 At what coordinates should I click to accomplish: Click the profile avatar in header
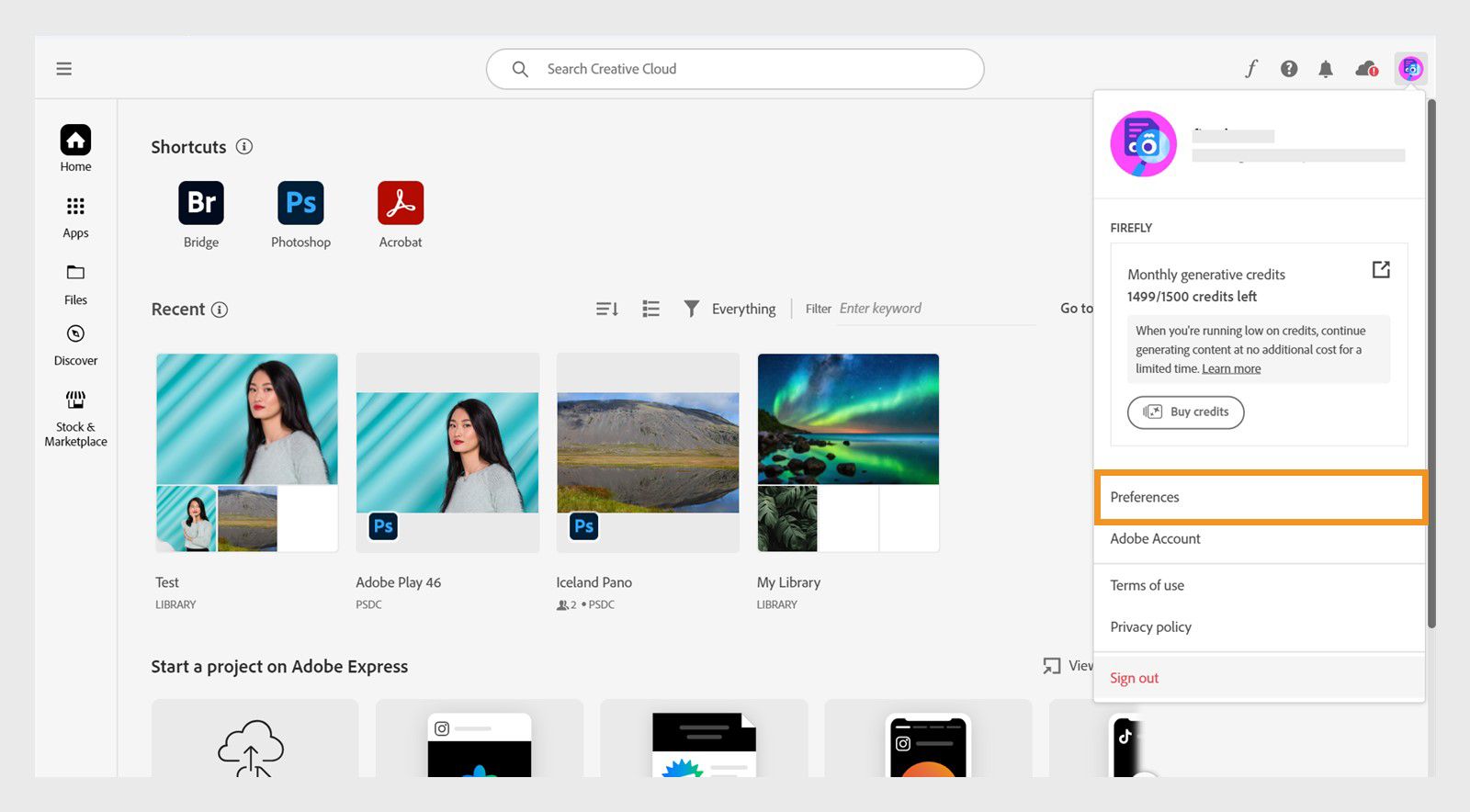(x=1410, y=68)
